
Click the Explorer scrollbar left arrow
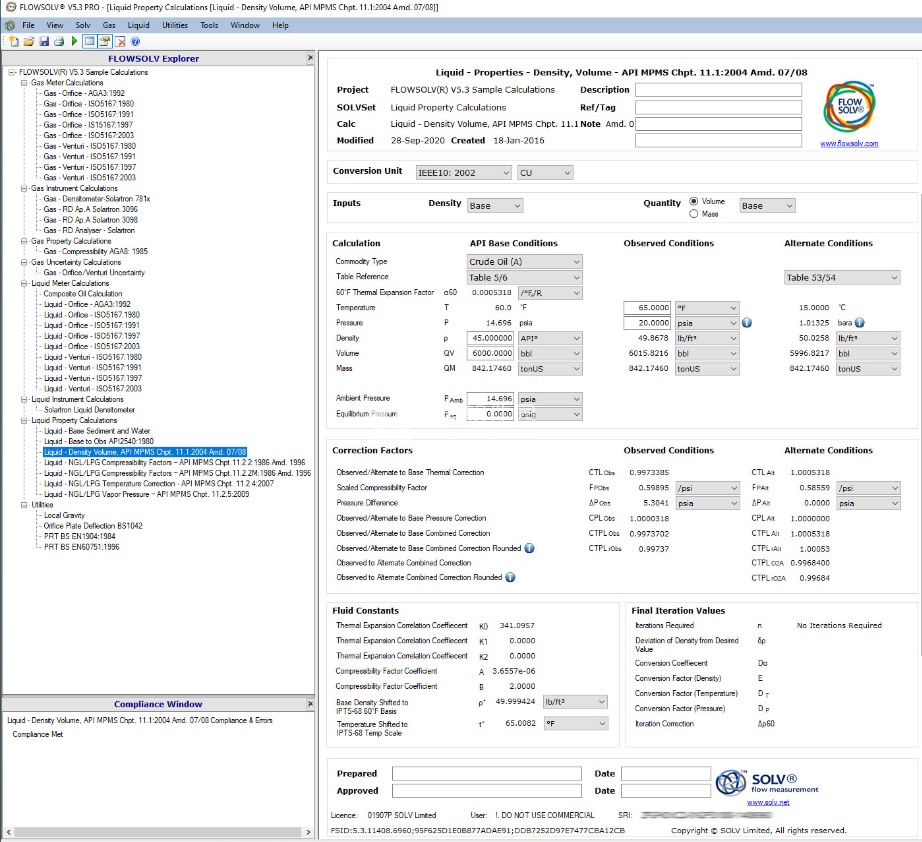point(8,832)
